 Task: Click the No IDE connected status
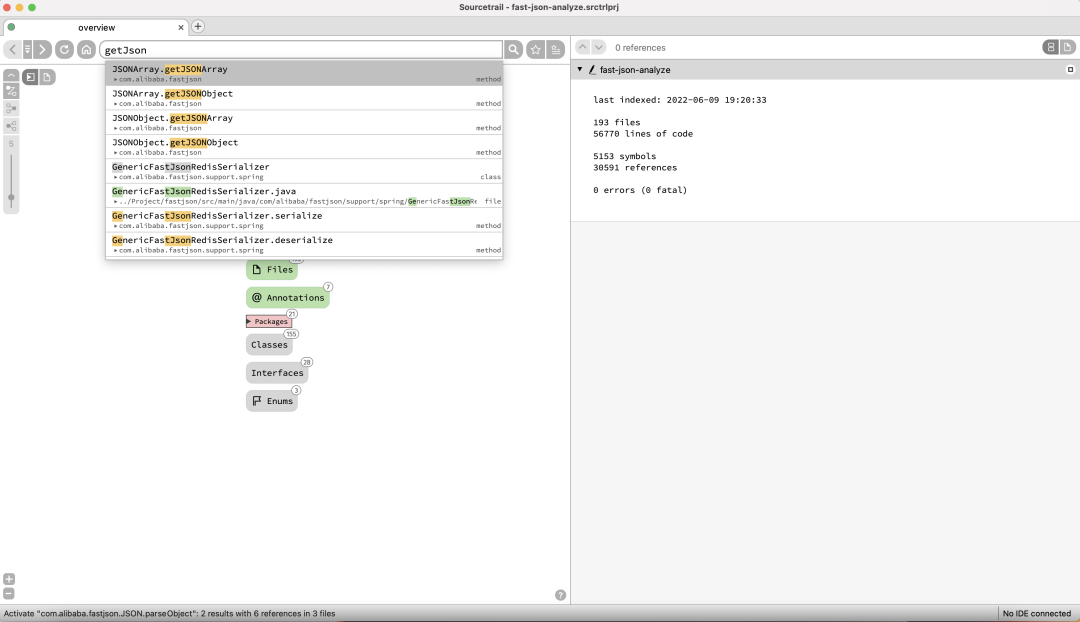1037,613
